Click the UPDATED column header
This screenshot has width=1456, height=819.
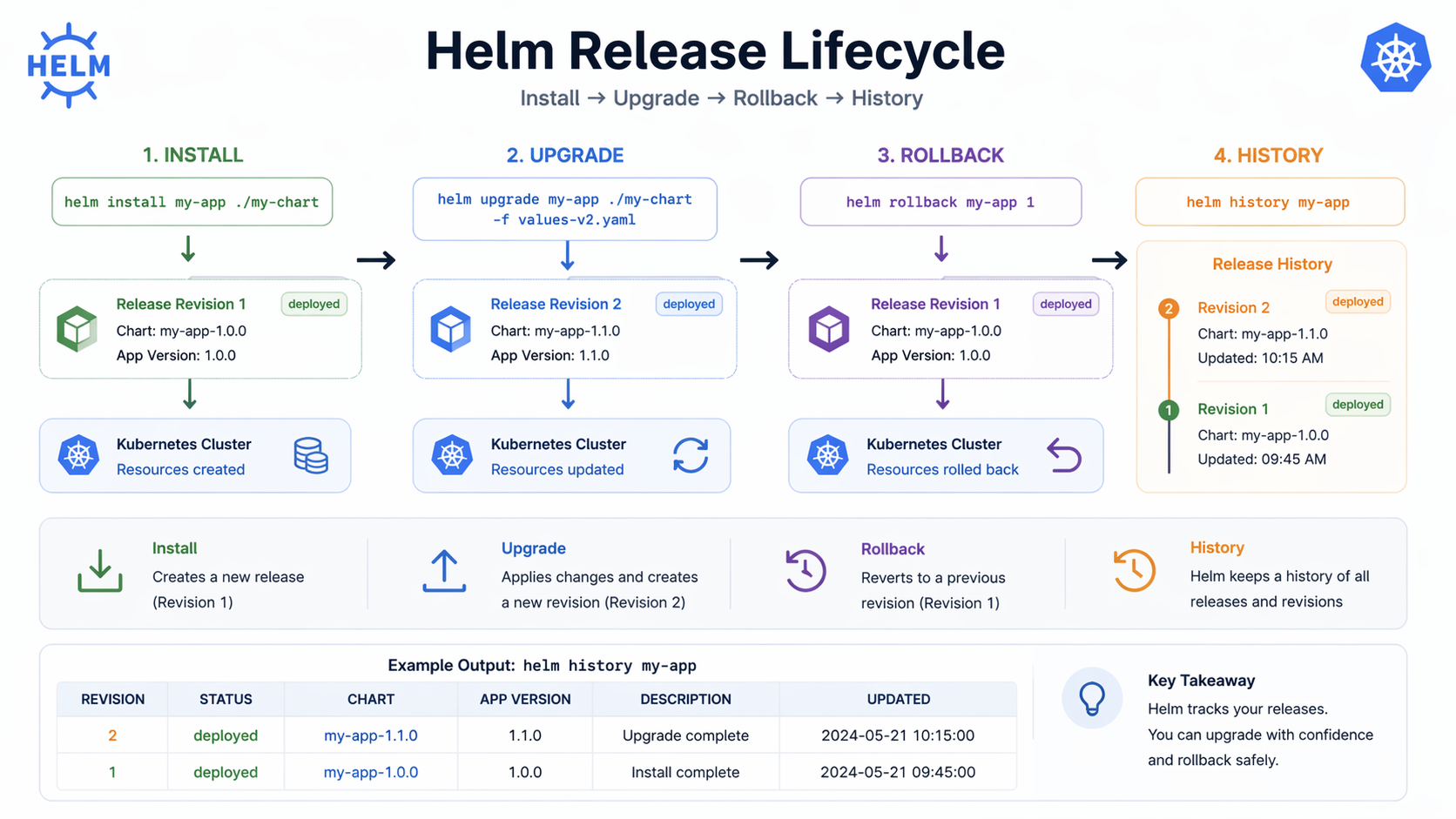[899, 699]
